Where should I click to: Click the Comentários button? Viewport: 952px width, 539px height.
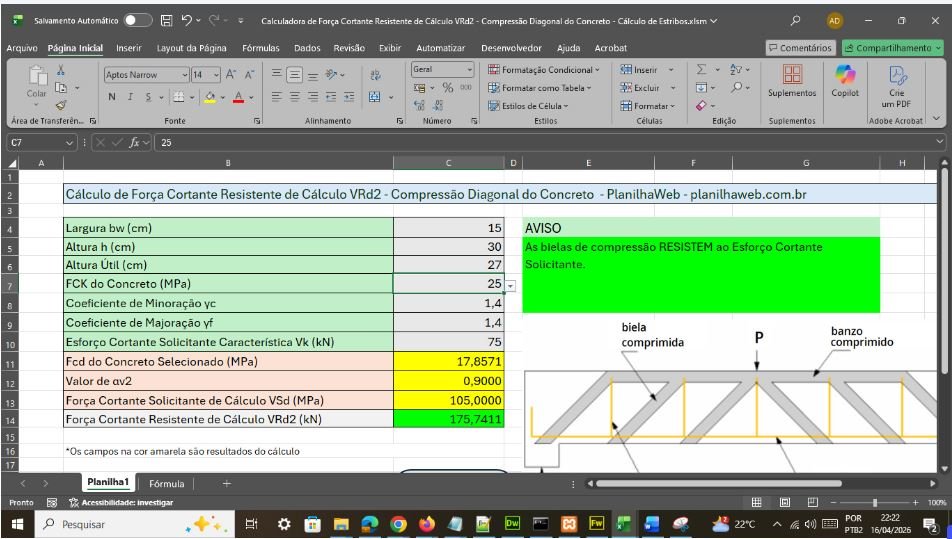click(800, 47)
